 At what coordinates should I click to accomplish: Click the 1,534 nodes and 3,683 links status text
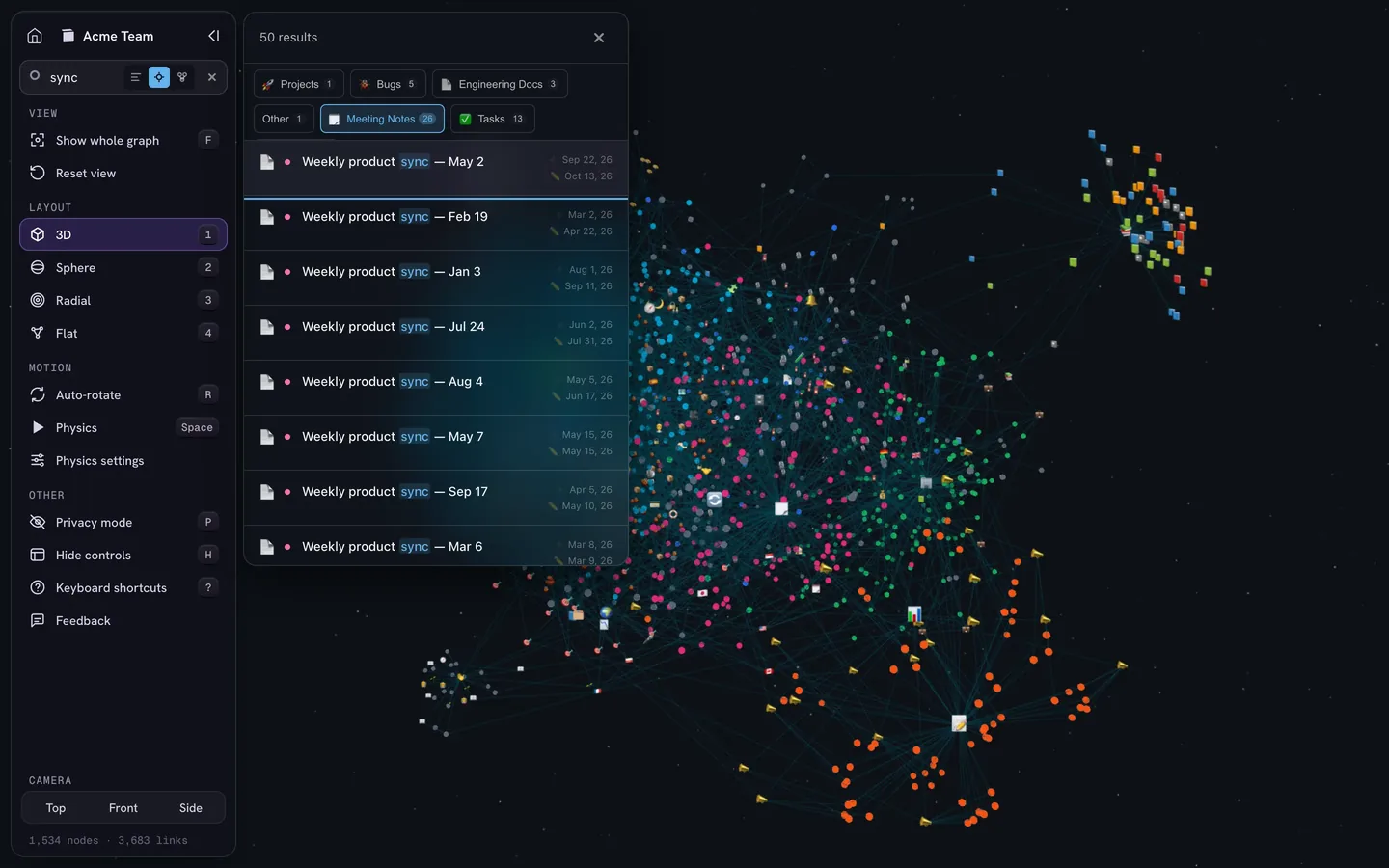(108, 841)
